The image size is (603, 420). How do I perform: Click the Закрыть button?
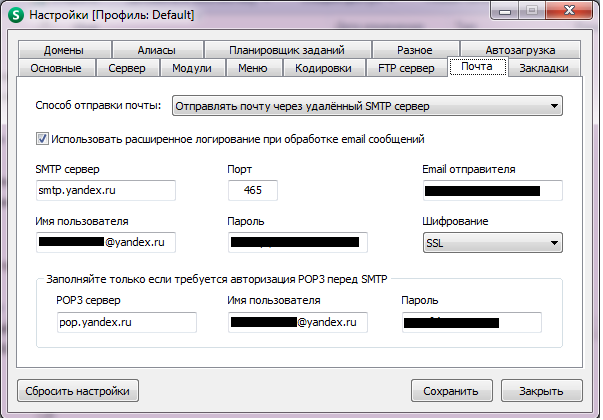[x=541, y=391]
